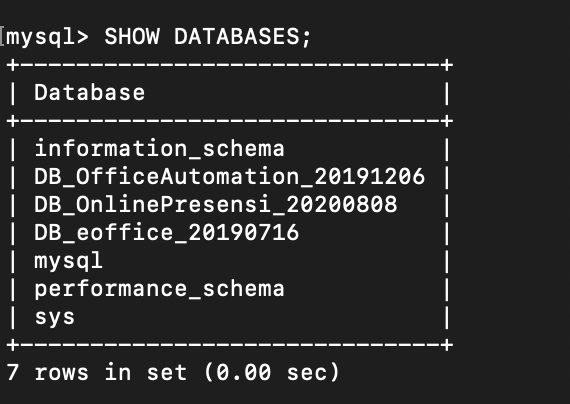Click the 20191206 date suffix
The width and height of the screenshot is (570, 404).
(369, 176)
